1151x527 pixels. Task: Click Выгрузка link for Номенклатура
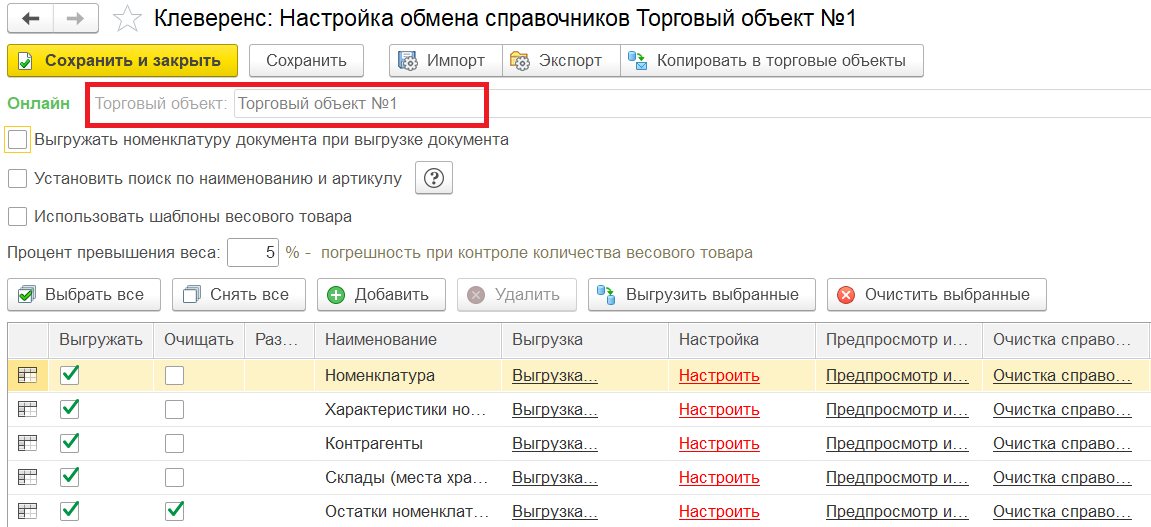555,376
